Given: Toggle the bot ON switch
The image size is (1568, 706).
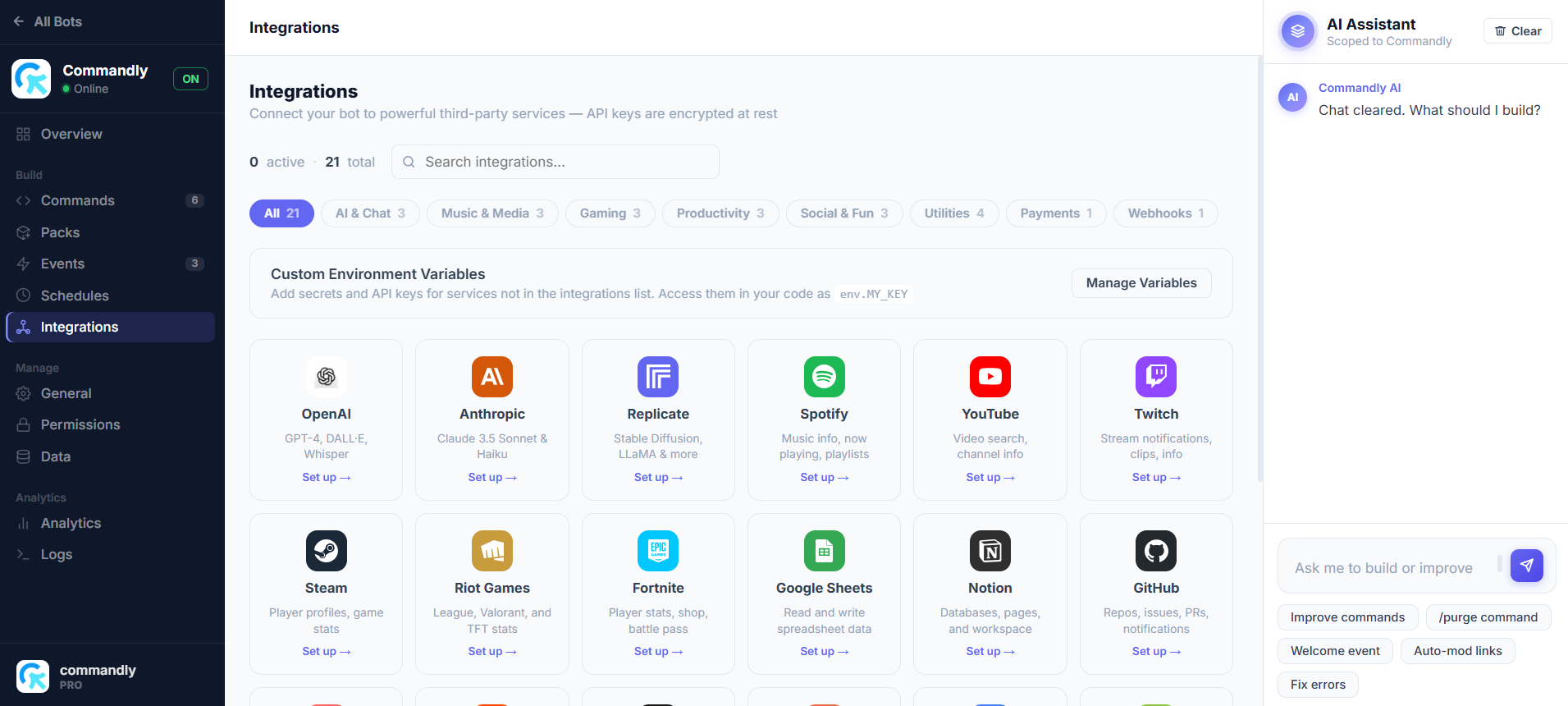Looking at the screenshot, I should (190, 79).
